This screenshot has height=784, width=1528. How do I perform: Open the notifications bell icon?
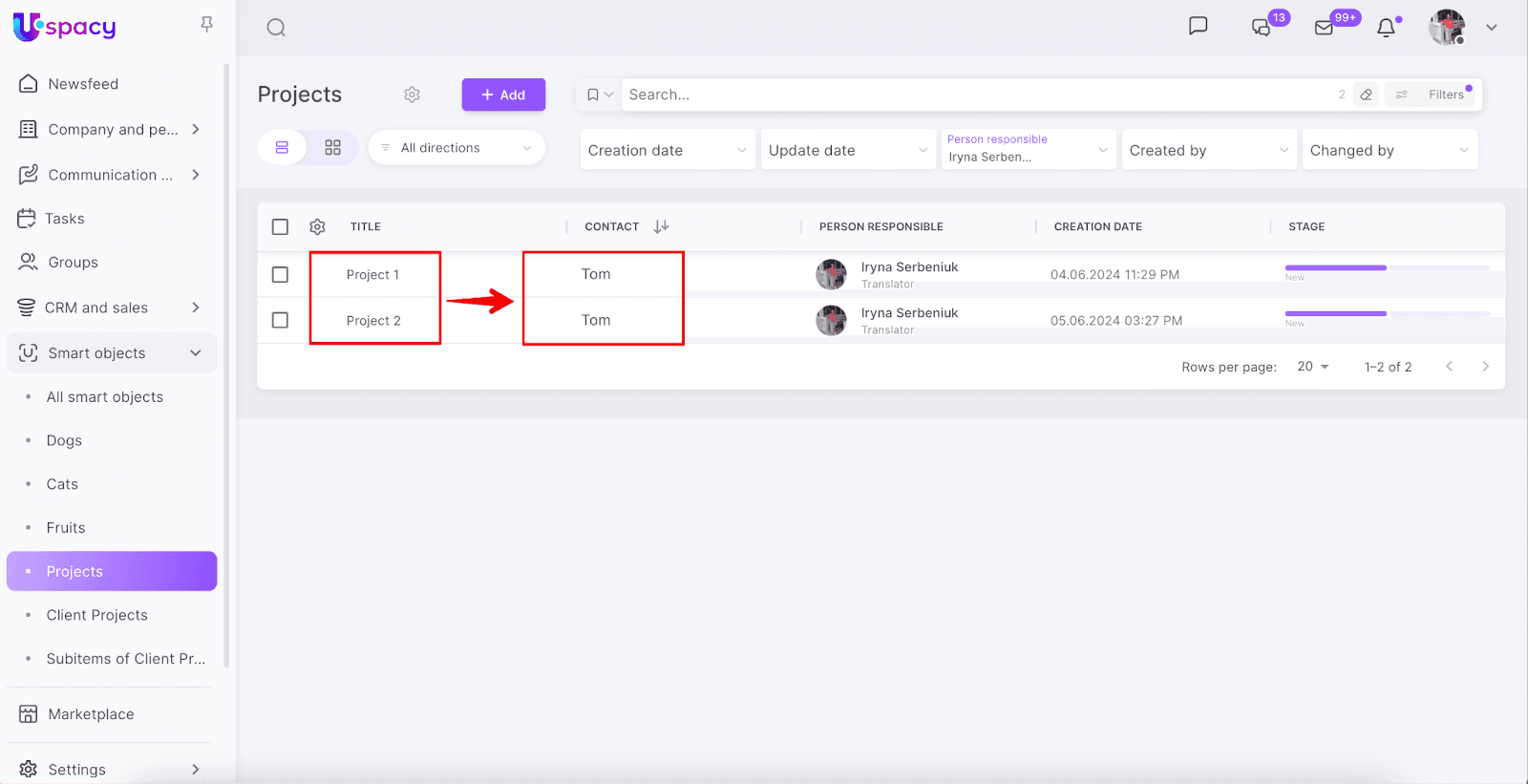point(1386,28)
